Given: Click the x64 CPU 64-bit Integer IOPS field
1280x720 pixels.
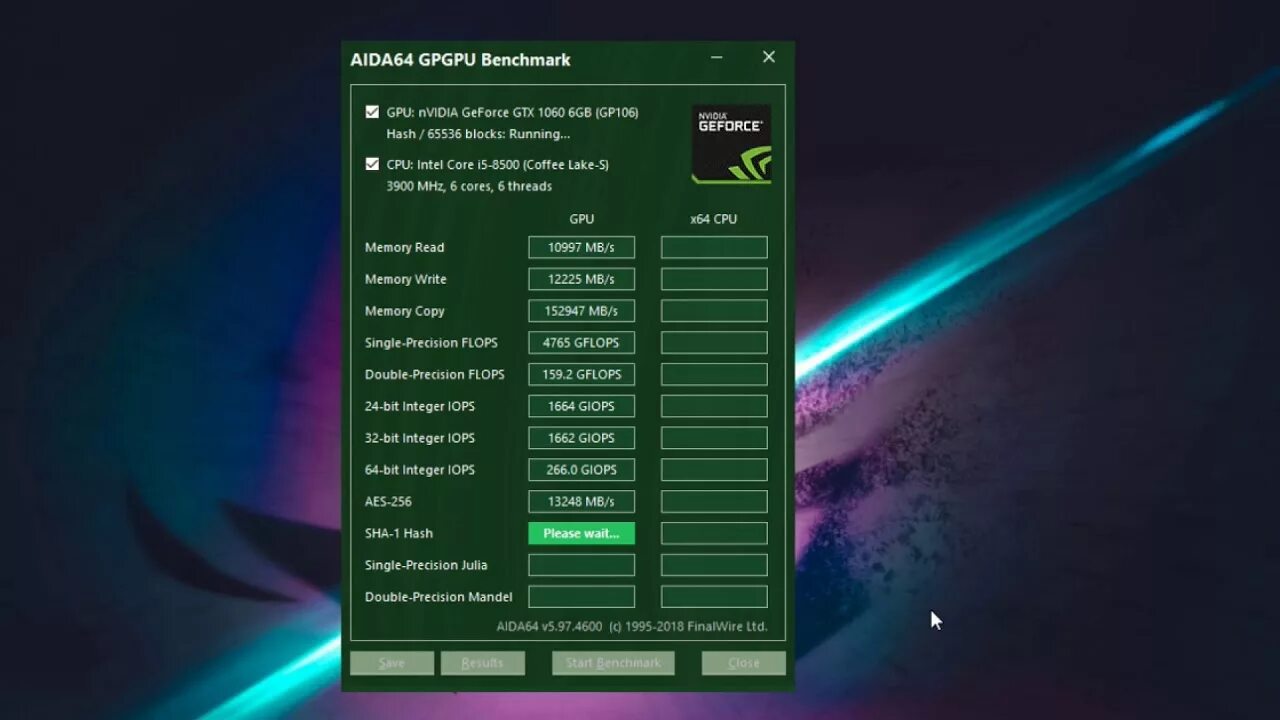Looking at the screenshot, I should (x=714, y=470).
